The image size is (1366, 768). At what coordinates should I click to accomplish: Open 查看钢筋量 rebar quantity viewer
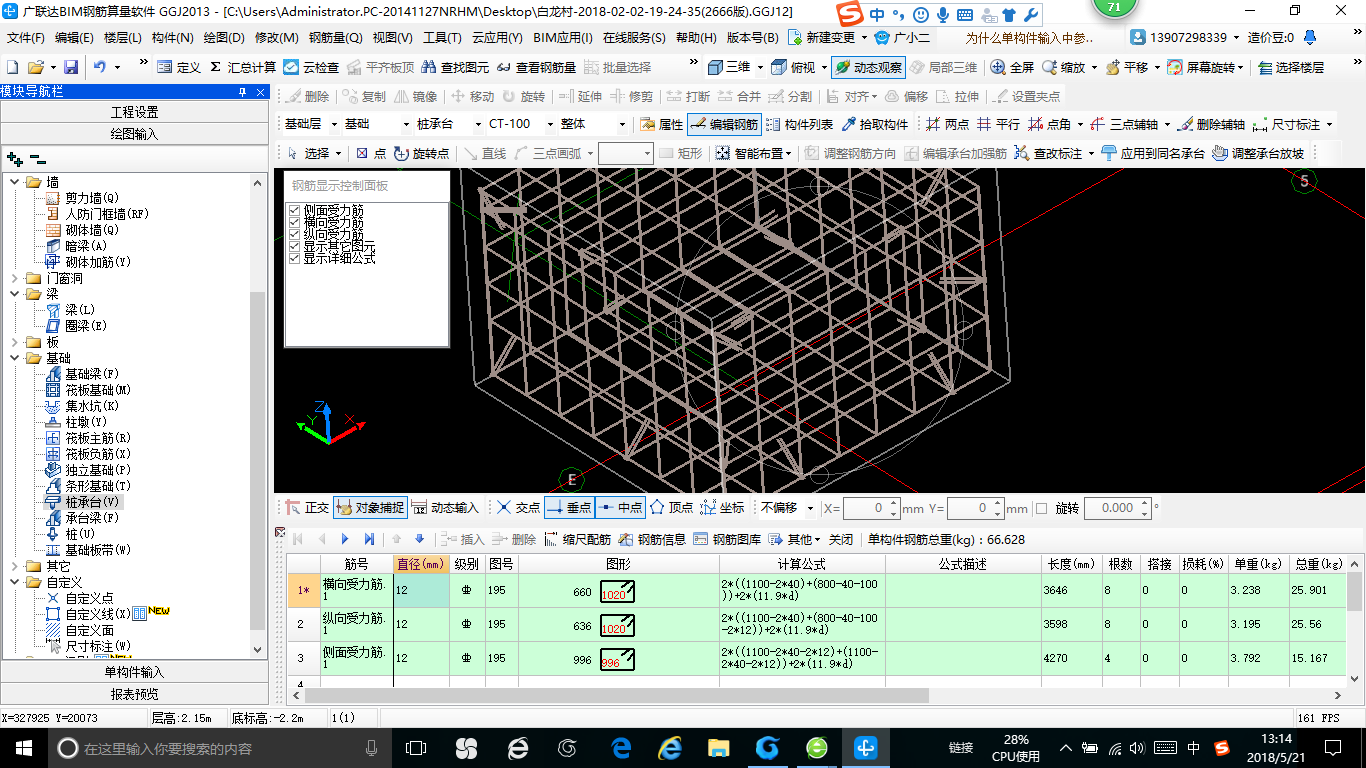[x=536, y=67]
